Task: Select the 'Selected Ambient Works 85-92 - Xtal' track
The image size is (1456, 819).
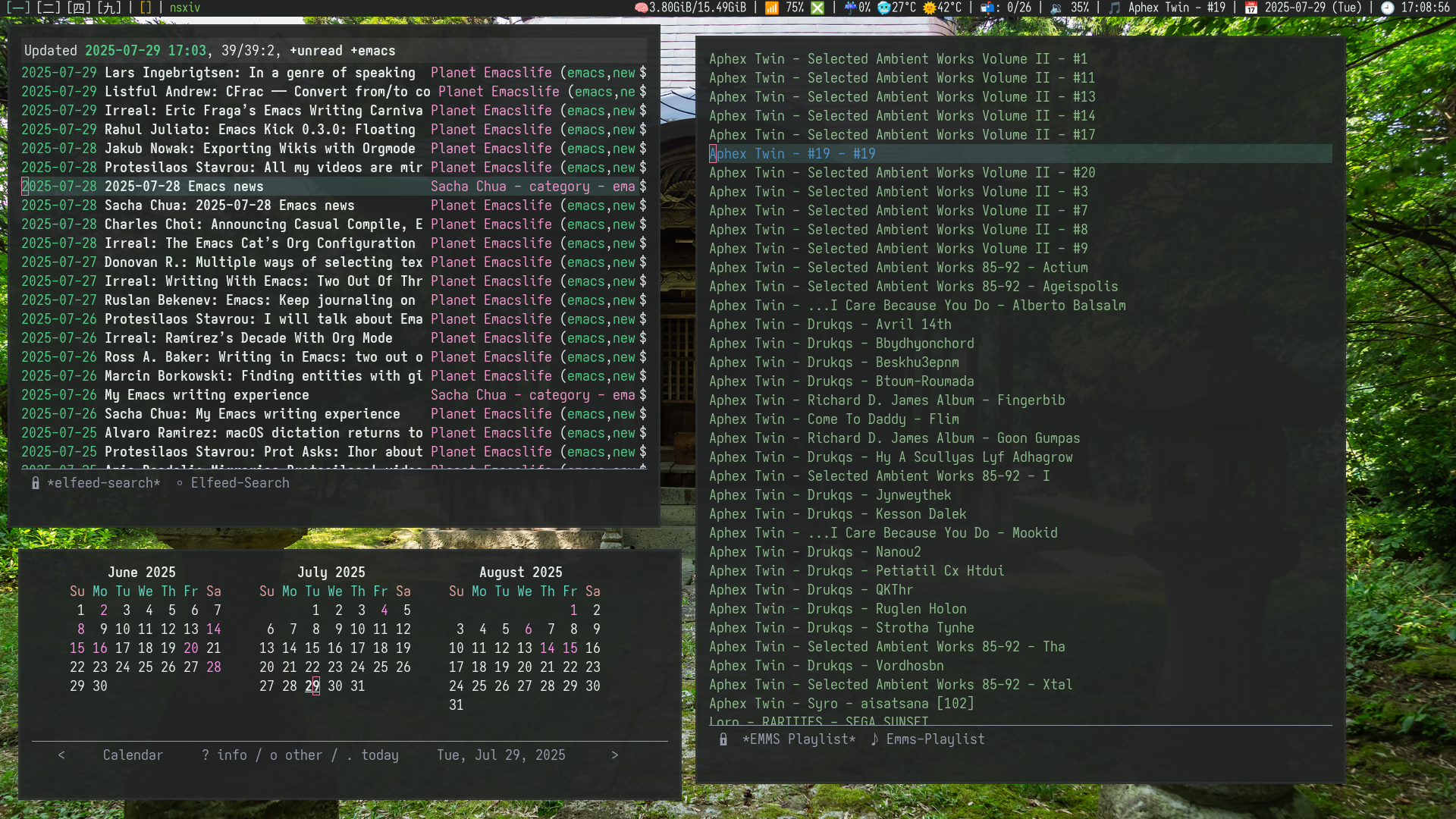Action: pos(890,685)
